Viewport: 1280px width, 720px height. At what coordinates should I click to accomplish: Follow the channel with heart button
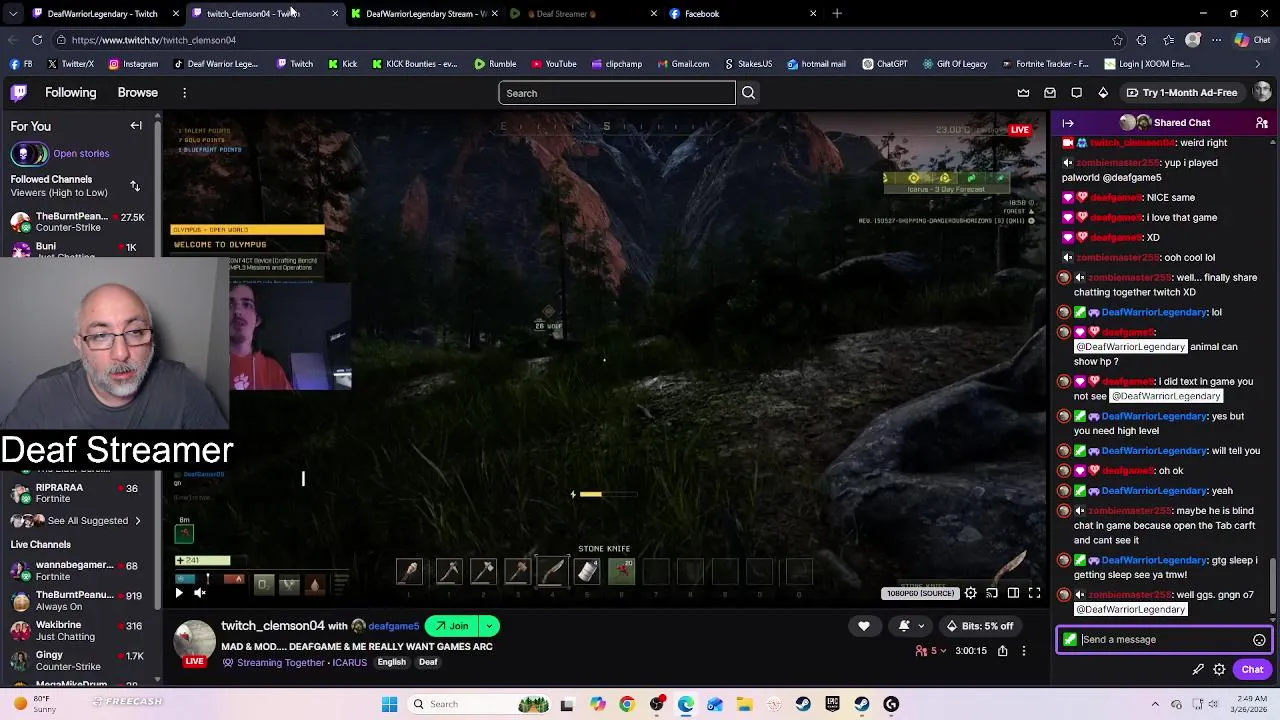[x=864, y=626]
